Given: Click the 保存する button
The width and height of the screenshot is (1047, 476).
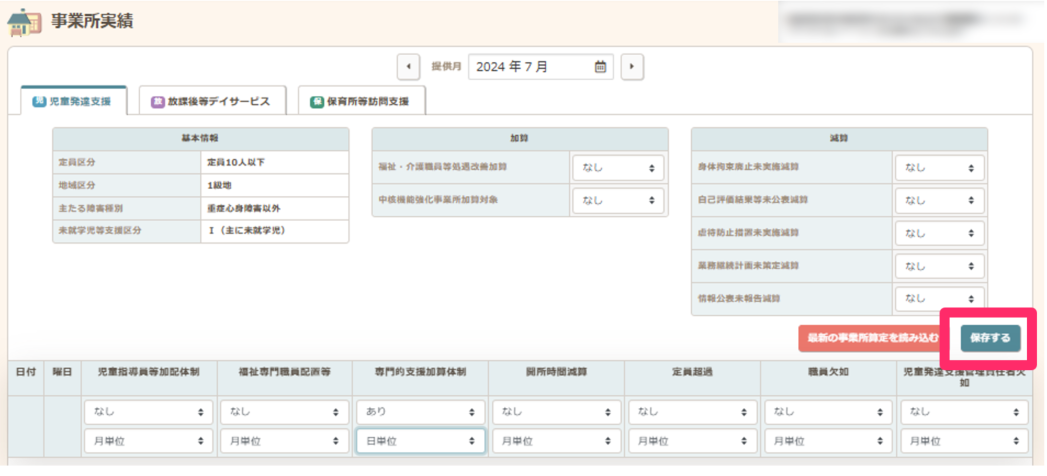Looking at the screenshot, I should click(990, 338).
